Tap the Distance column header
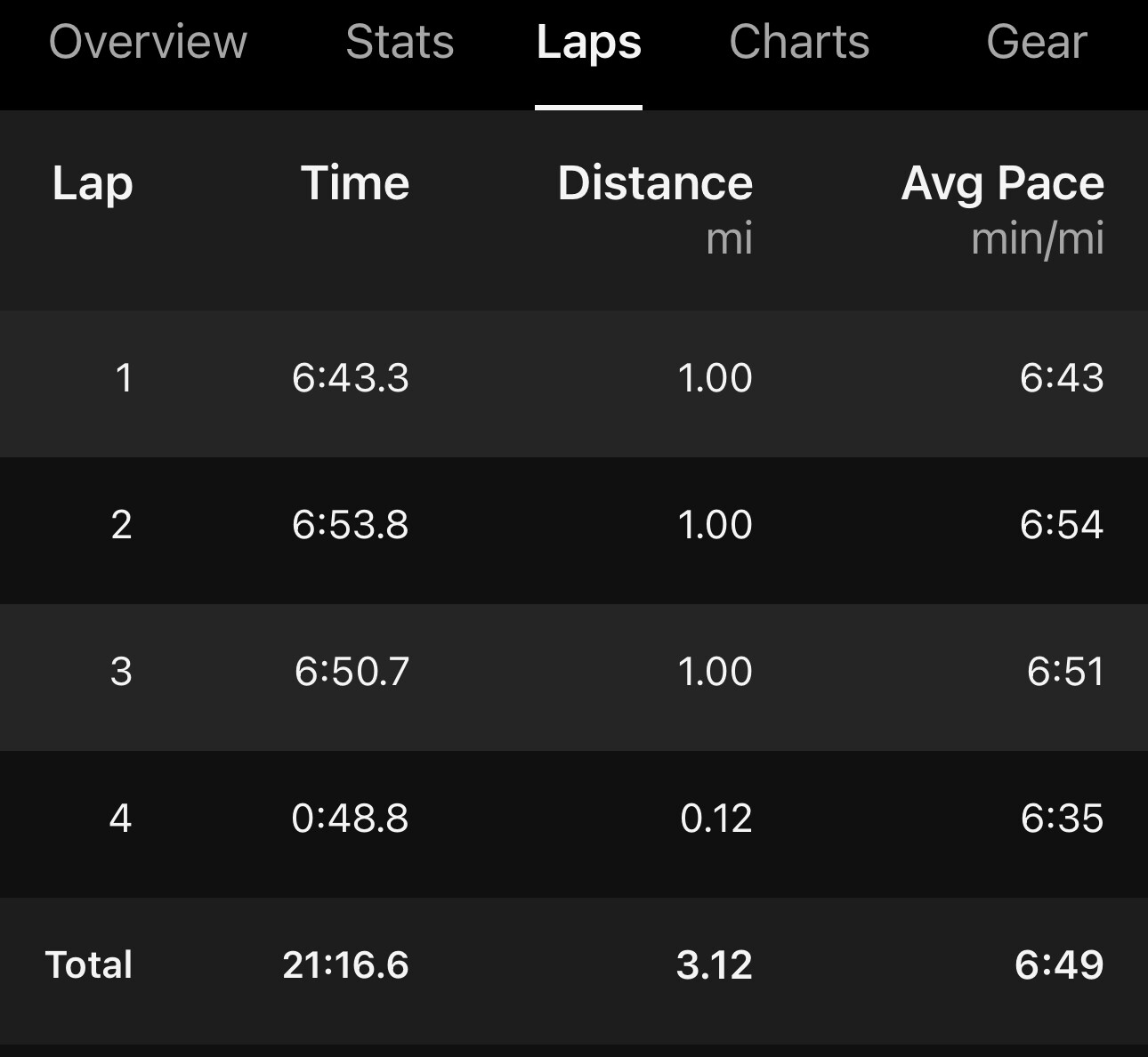This screenshot has height=1057, width=1148. [655, 183]
